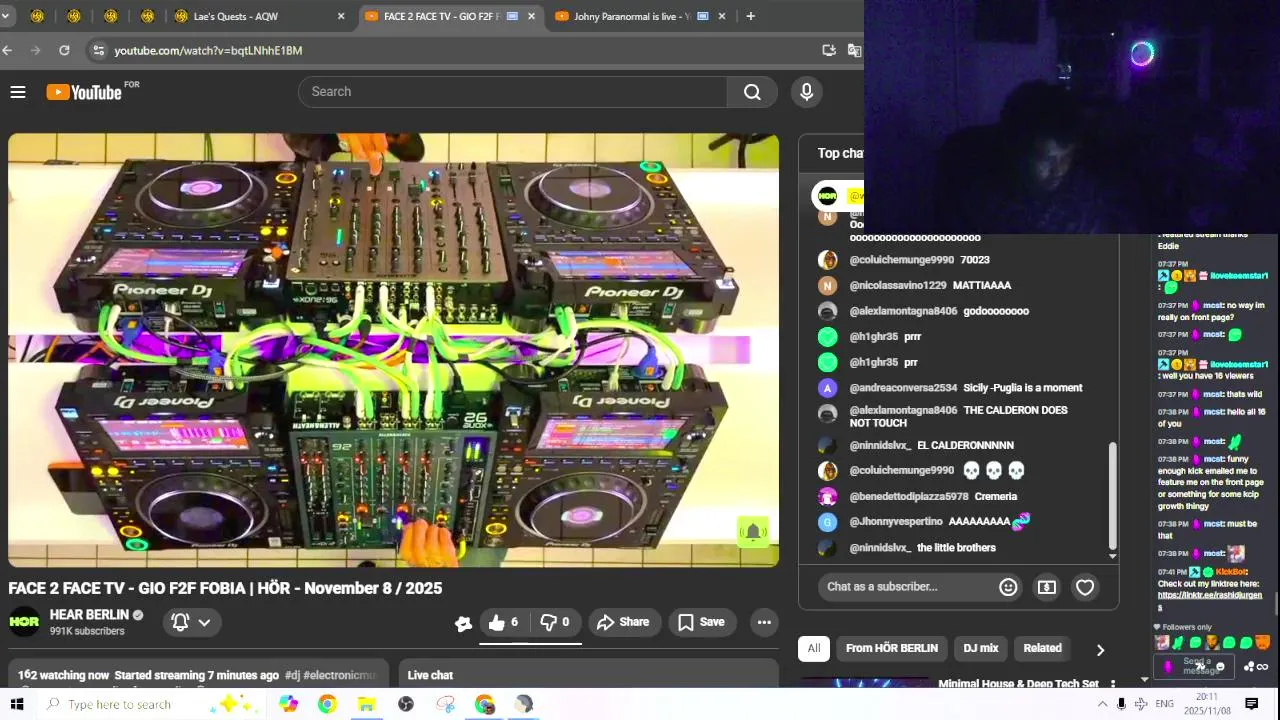This screenshot has width=1280, height=720.
Task: Open the YouTube hamburger guide menu
Action: point(18,92)
